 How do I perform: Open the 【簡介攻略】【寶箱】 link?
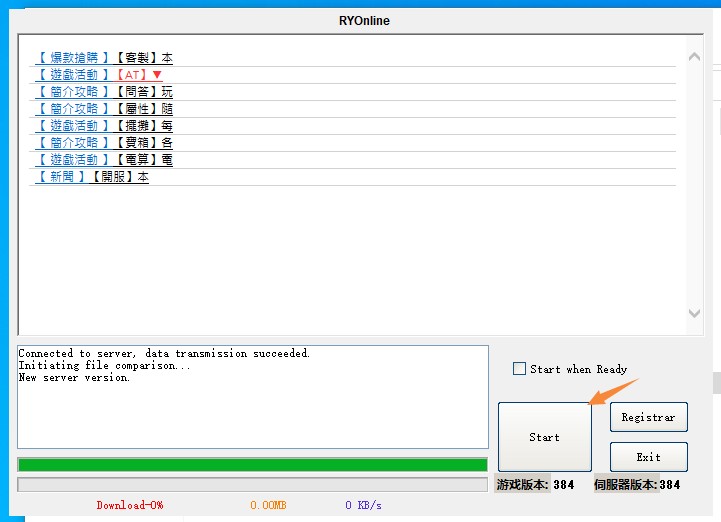coord(104,143)
